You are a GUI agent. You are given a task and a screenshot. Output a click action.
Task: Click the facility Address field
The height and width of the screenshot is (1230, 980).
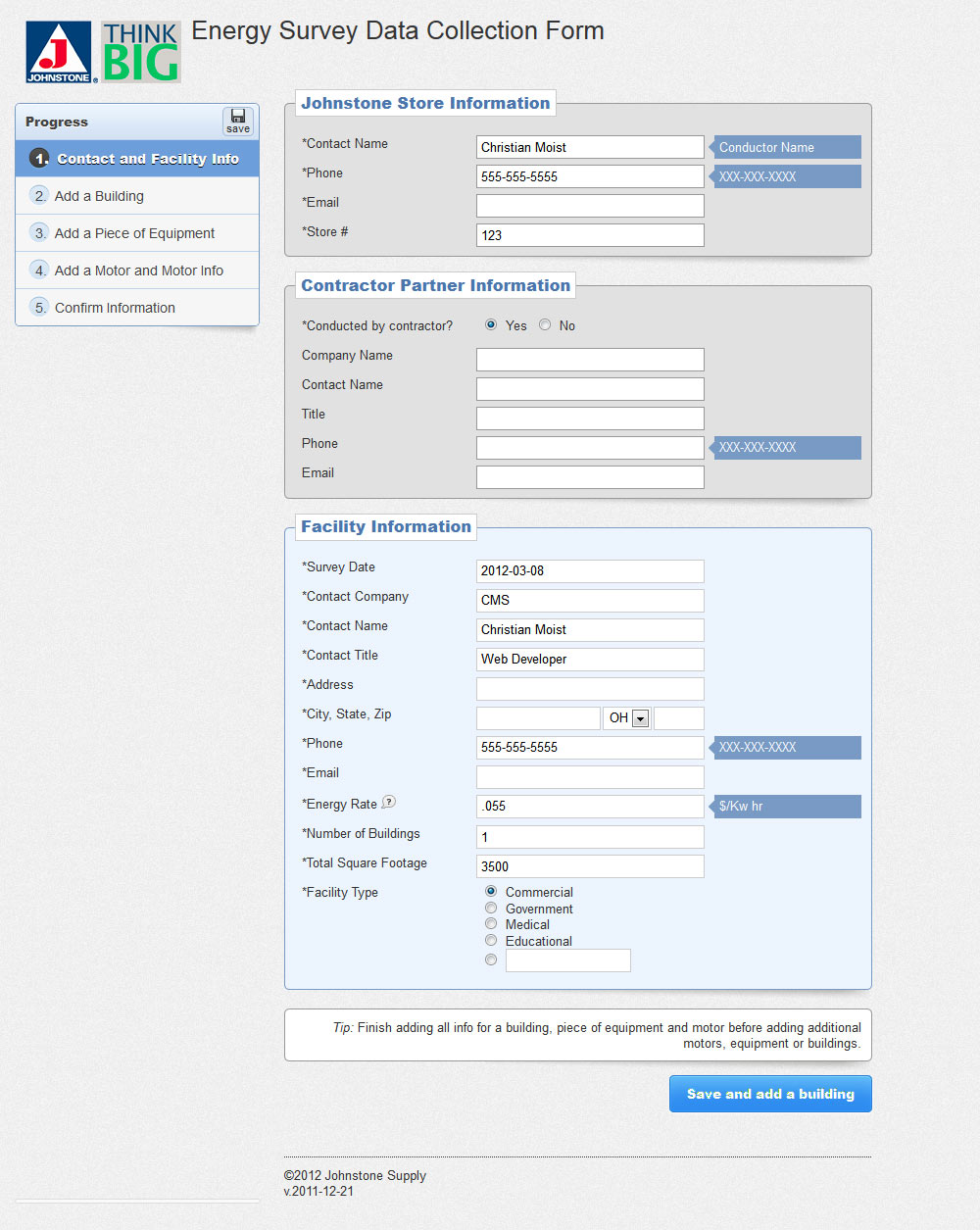point(590,689)
